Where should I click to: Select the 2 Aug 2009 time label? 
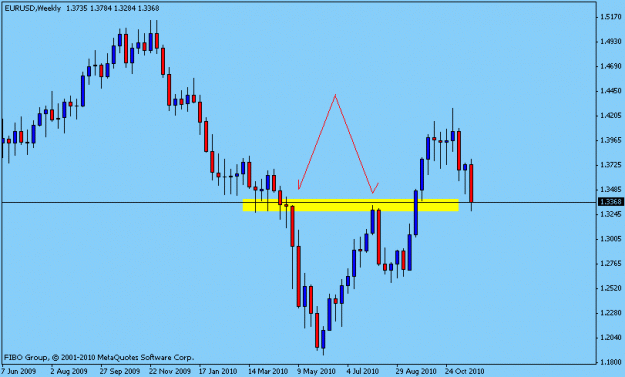click(x=69, y=371)
